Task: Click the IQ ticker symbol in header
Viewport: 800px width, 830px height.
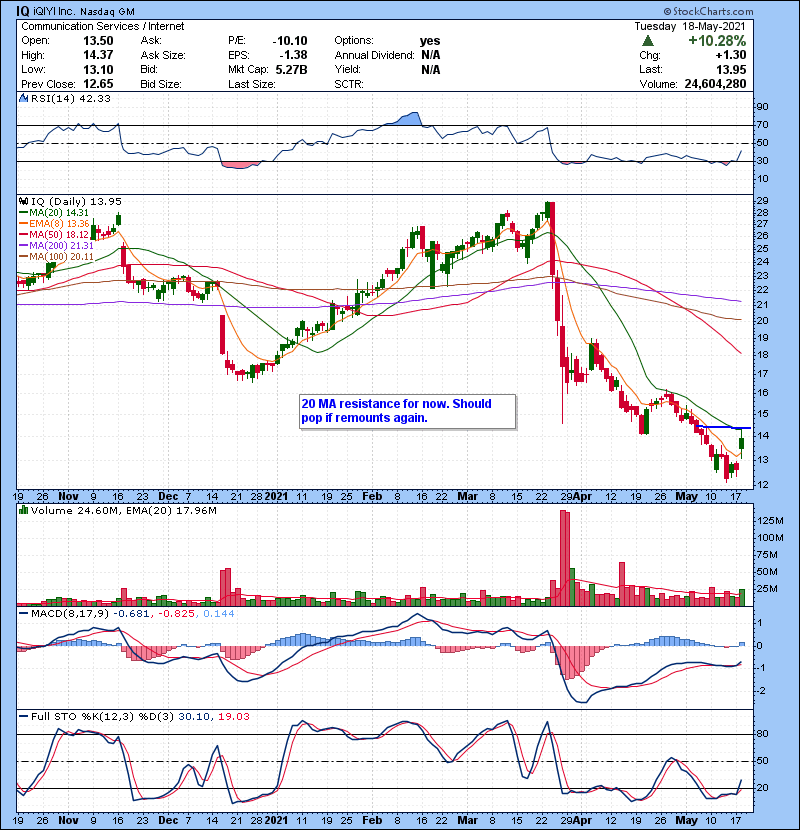Action: (x=22, y=11)
